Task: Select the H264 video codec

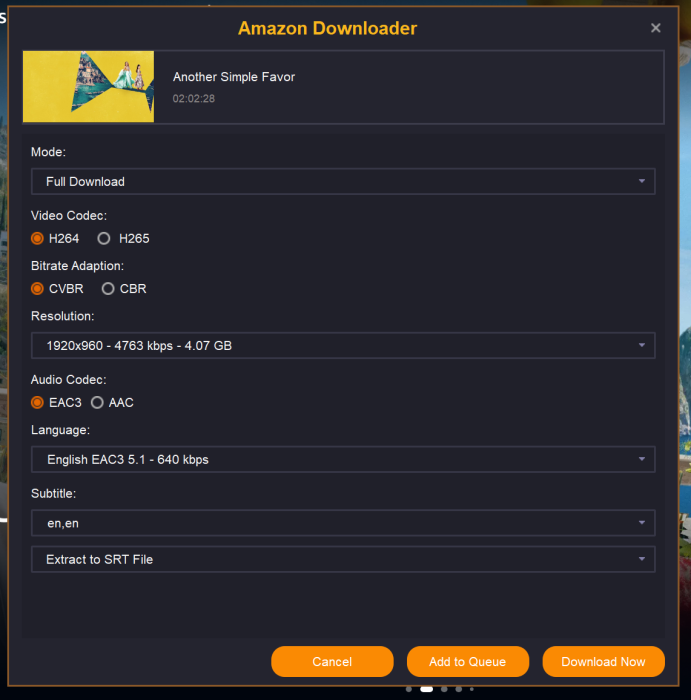Action: click(38, 239)
